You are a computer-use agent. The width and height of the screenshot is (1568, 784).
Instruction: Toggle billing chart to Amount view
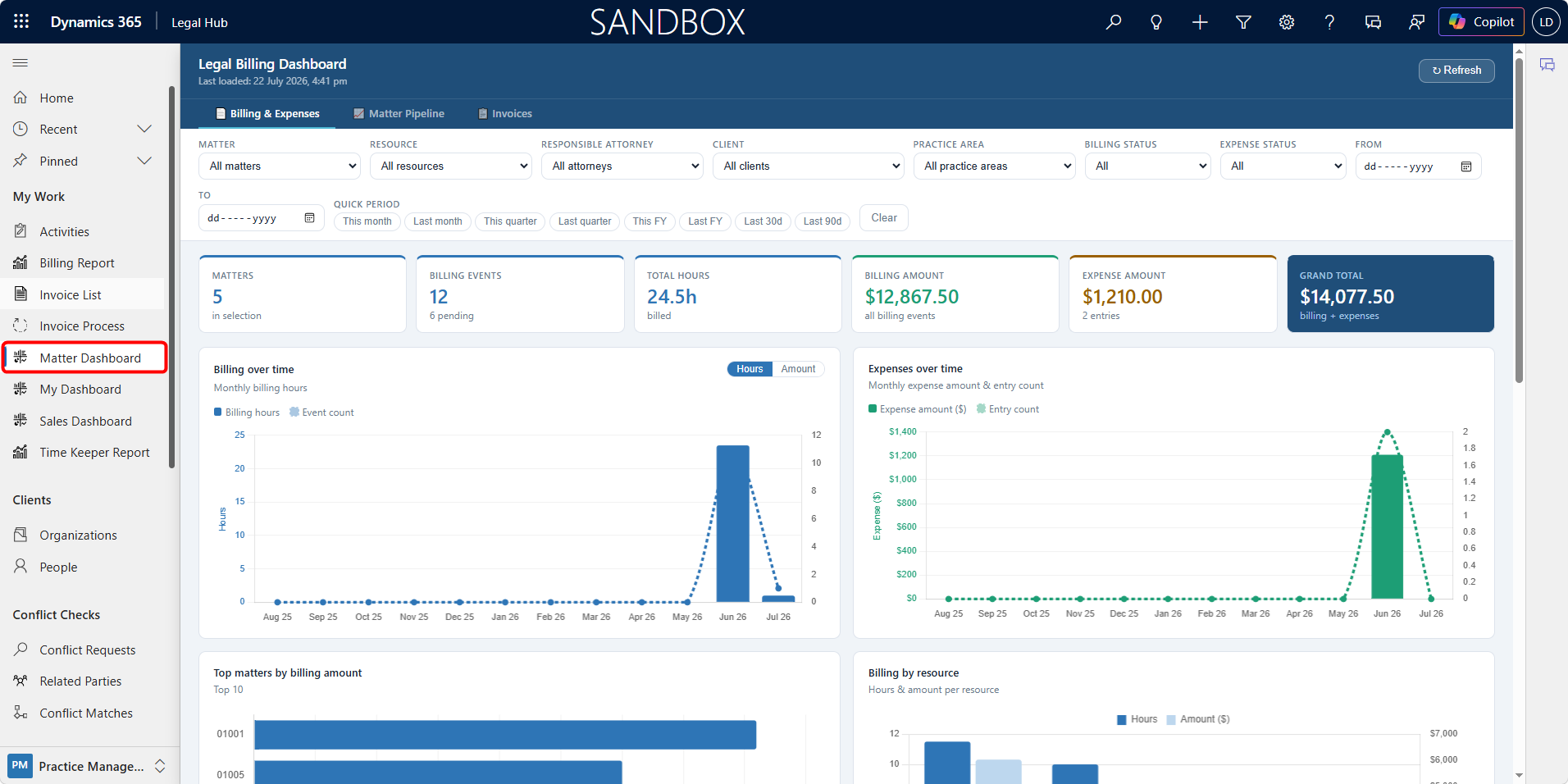[x=798, y=369]
